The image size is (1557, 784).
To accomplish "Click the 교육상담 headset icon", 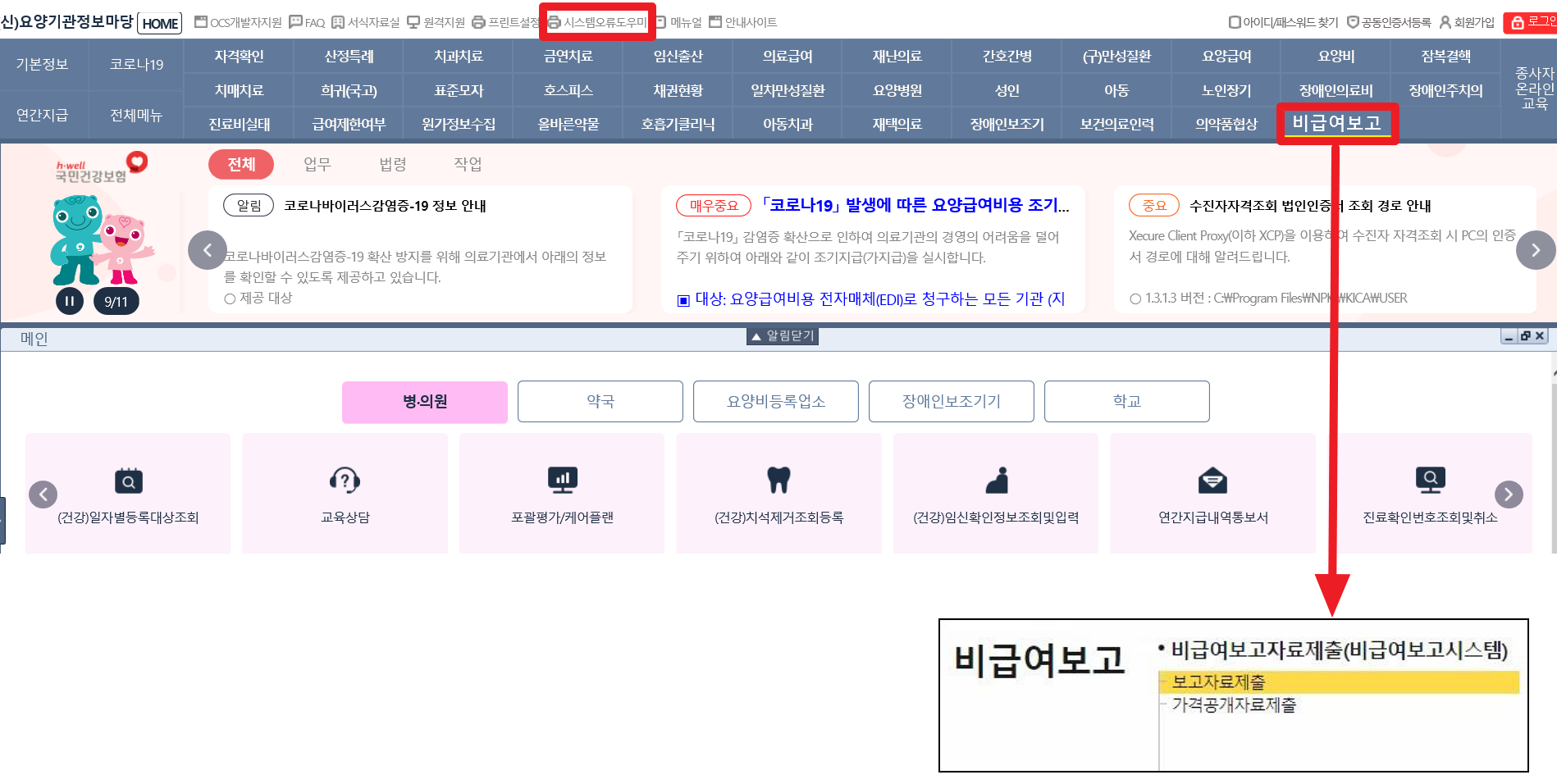I will point(345,481).
